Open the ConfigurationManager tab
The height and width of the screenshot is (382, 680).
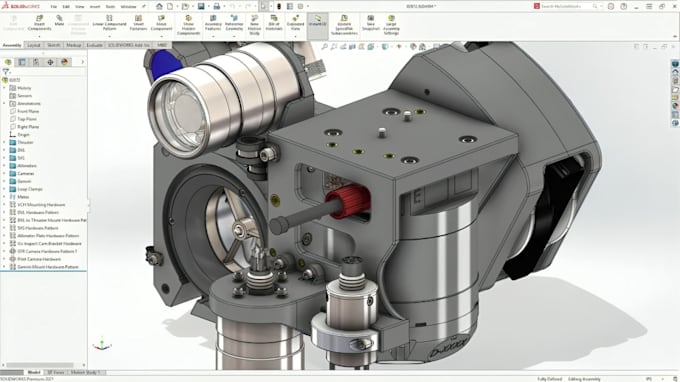[36, 62]
